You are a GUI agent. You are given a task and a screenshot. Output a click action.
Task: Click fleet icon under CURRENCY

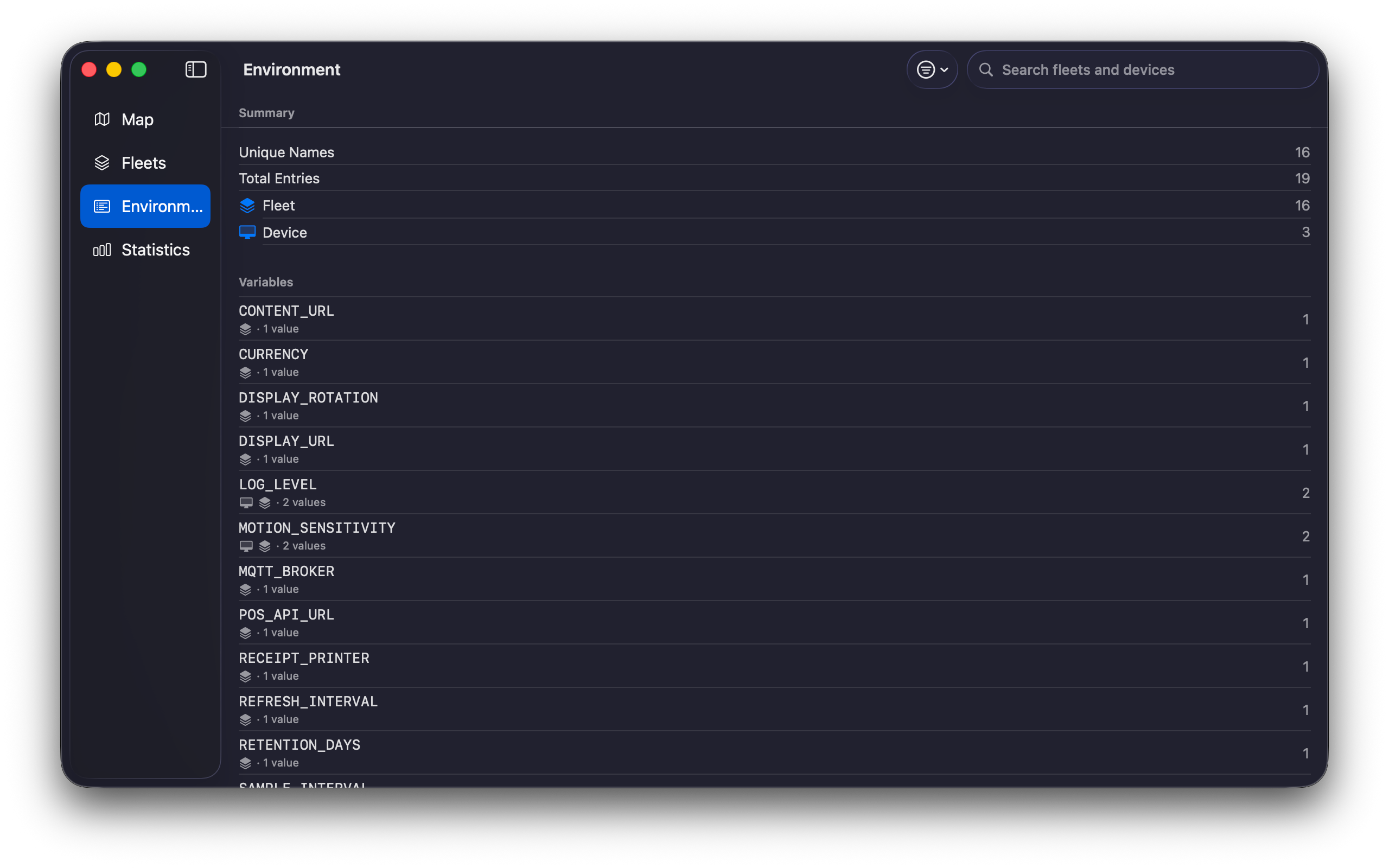click(245, 373)
